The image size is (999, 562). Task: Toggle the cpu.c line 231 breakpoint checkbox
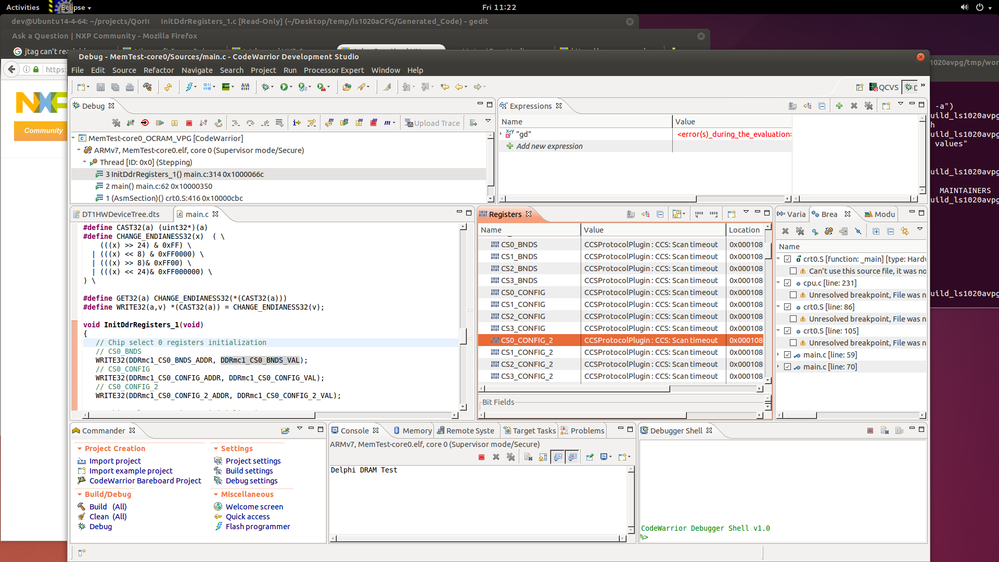(787, 283)
